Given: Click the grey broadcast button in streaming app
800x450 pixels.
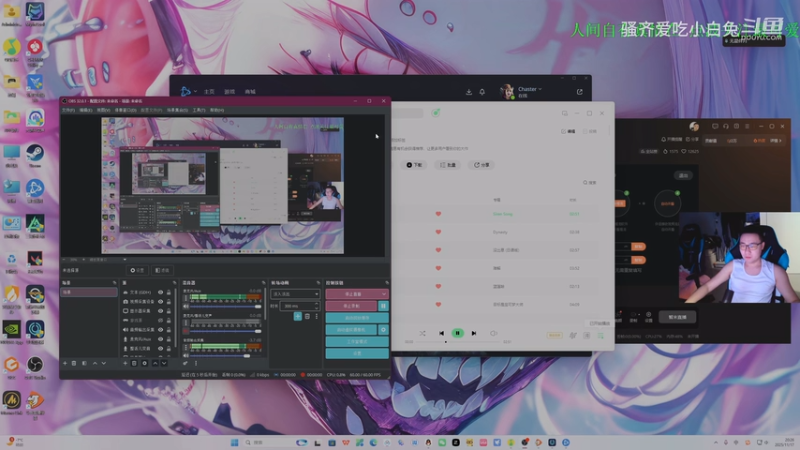Looking at the screenshot, I should (x=677, y=317).
